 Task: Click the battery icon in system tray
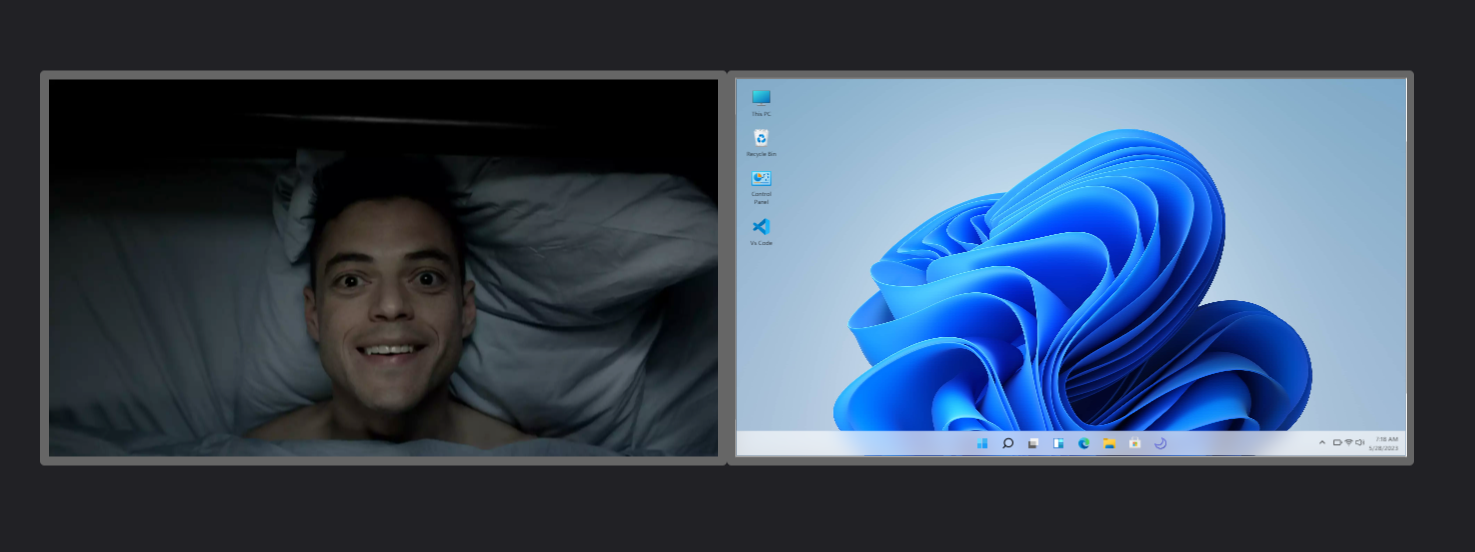[1337, 442]
